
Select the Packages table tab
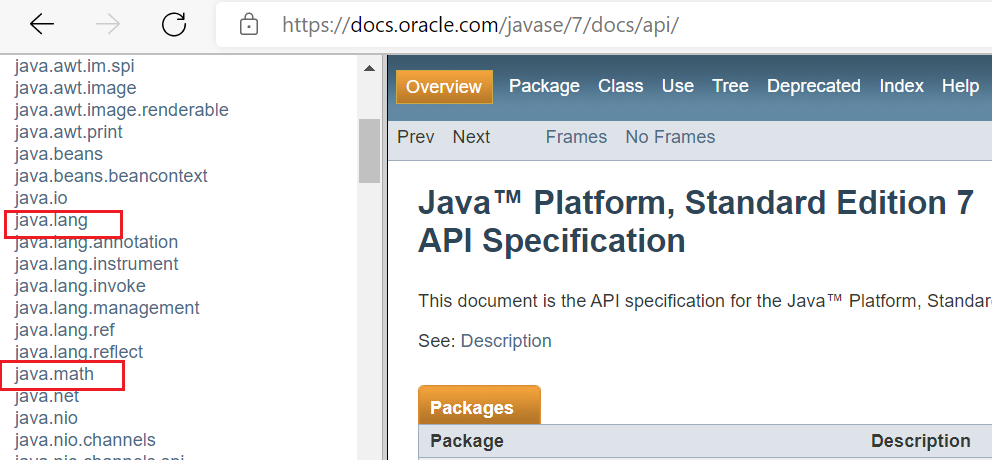480,406
